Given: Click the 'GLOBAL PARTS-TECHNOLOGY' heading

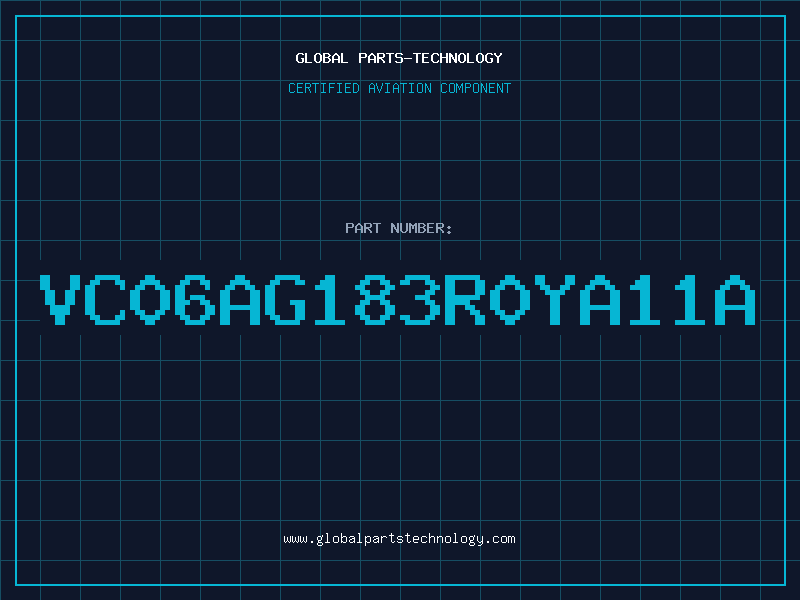Looking at the screenshot, I should 399,58.
